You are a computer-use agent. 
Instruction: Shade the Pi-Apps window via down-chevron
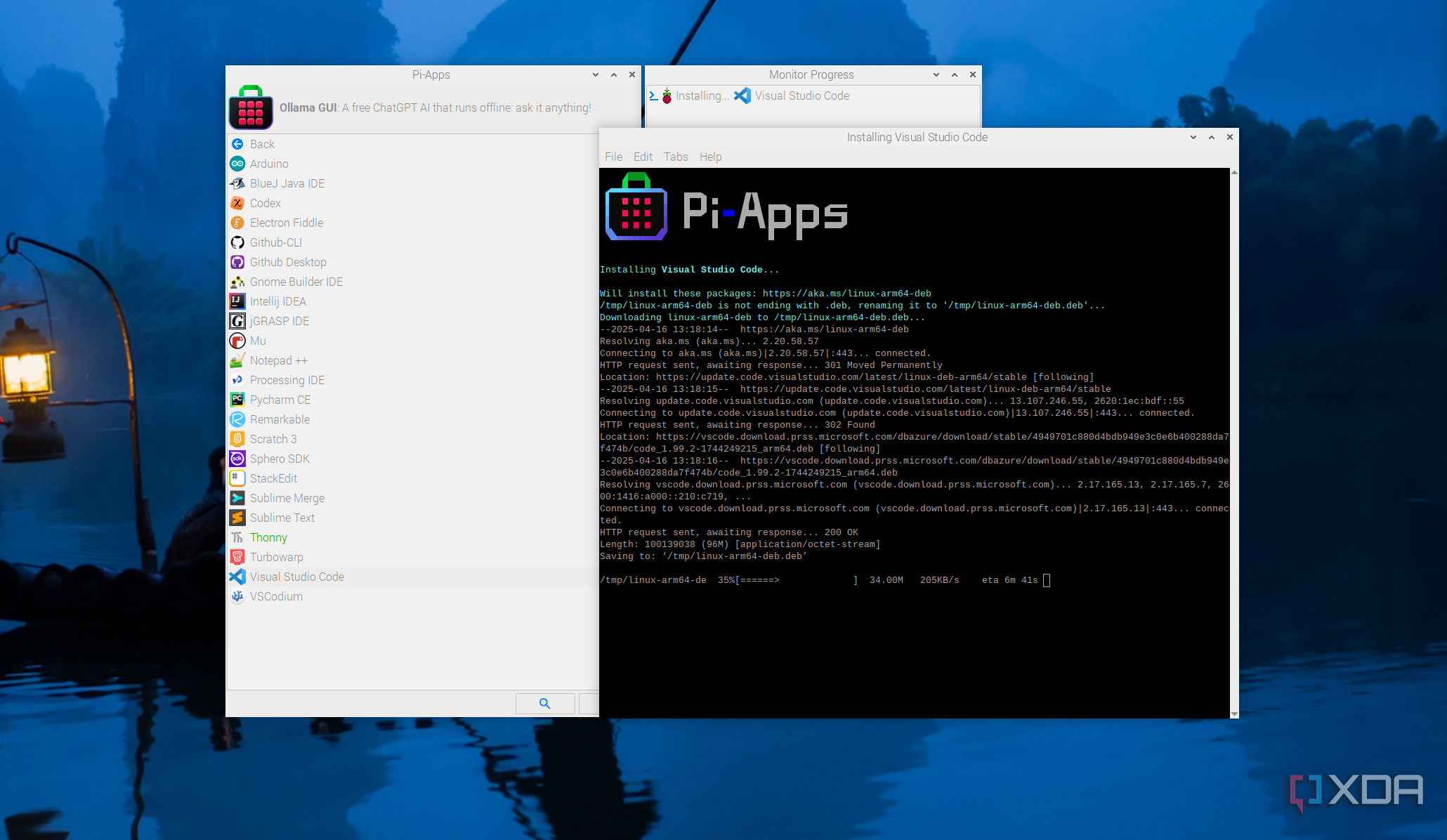click(596, 74)
